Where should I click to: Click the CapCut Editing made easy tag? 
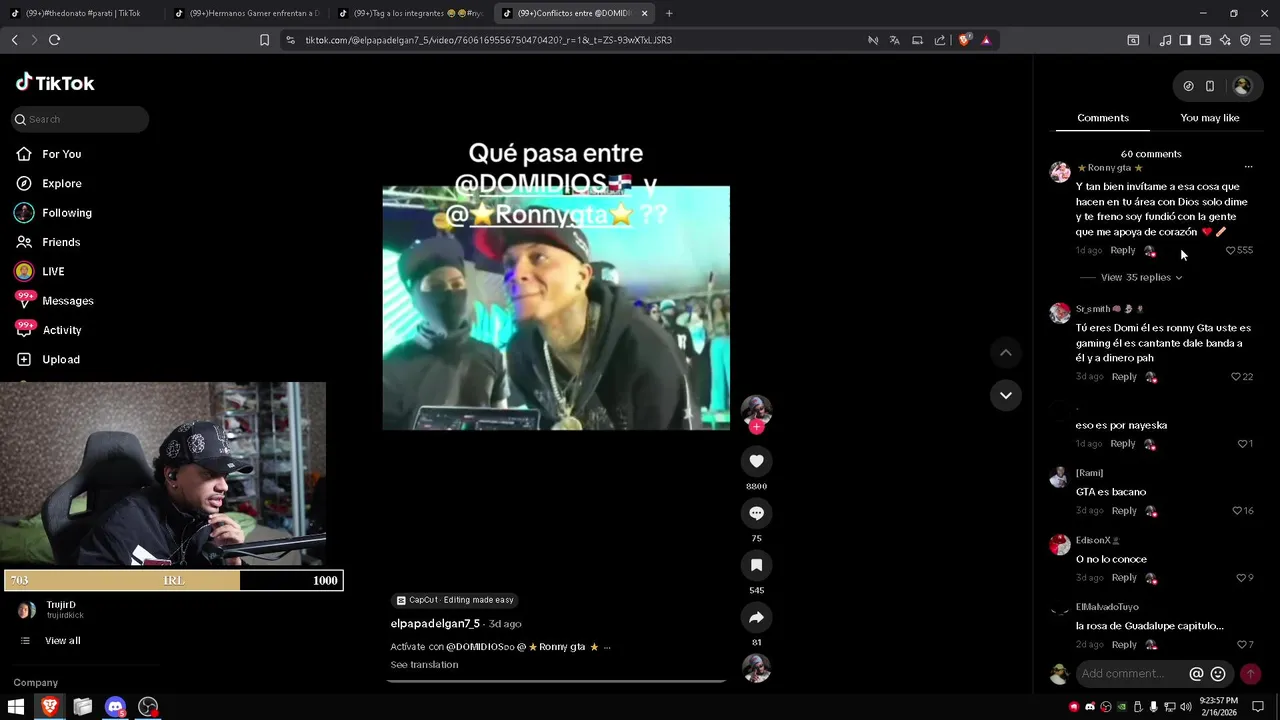(x=455, y=600)
